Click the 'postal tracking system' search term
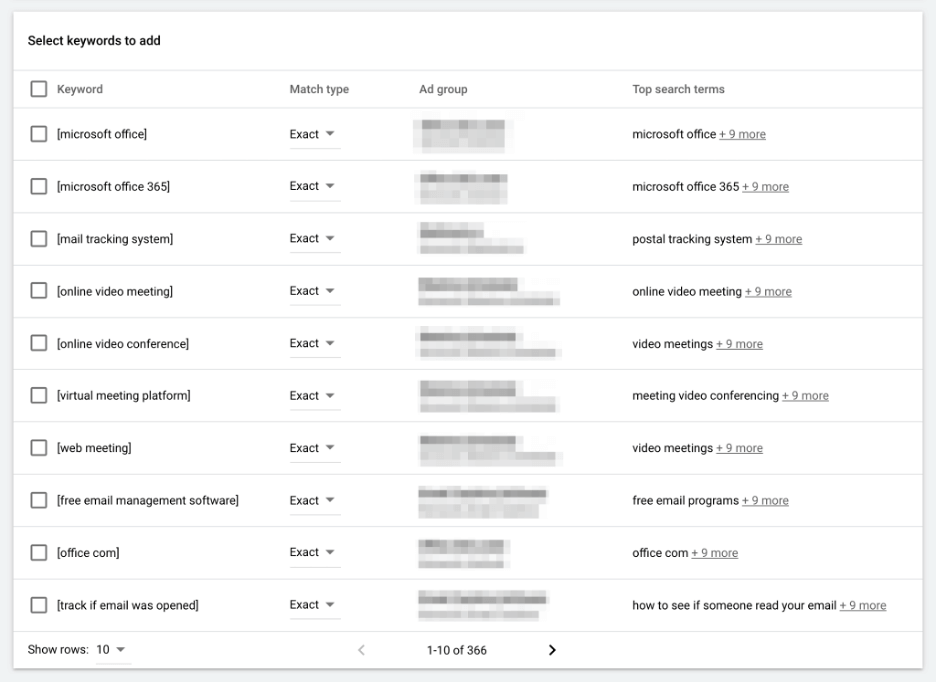Viewport: 936px width, 682px height. [x=692, y=239]
